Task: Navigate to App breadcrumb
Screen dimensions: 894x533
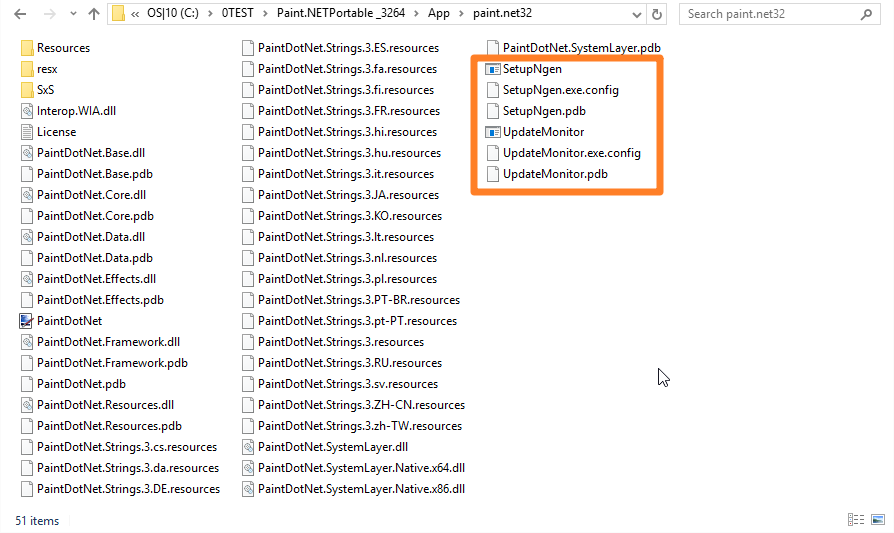Action: (438, 13)
